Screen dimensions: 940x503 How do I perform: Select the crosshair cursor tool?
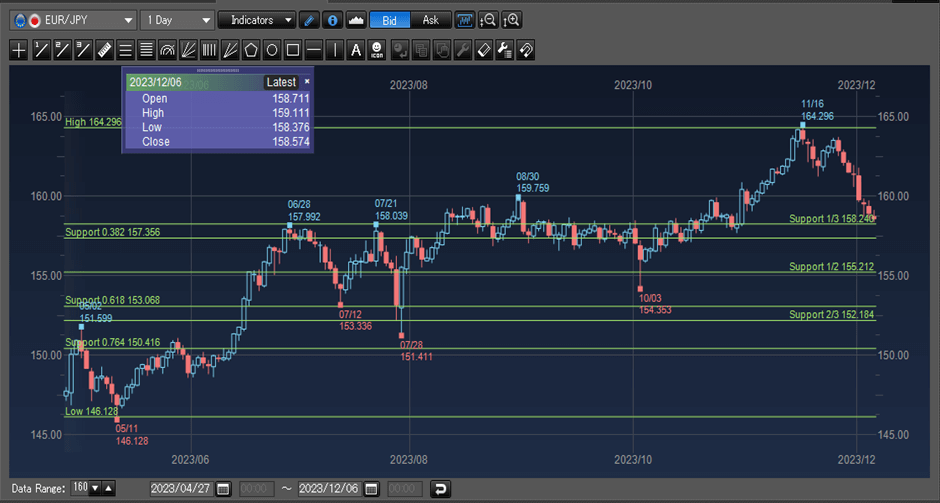click(20, 49)
